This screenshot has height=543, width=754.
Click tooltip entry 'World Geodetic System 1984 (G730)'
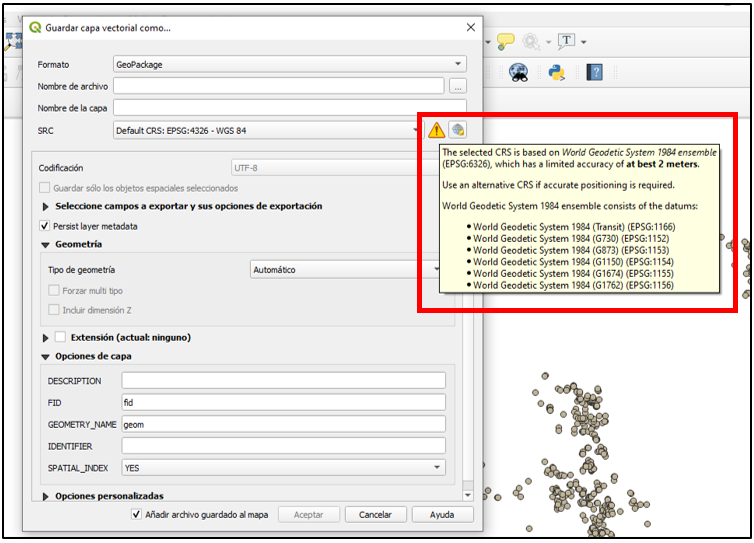click(x=546, y=239)
